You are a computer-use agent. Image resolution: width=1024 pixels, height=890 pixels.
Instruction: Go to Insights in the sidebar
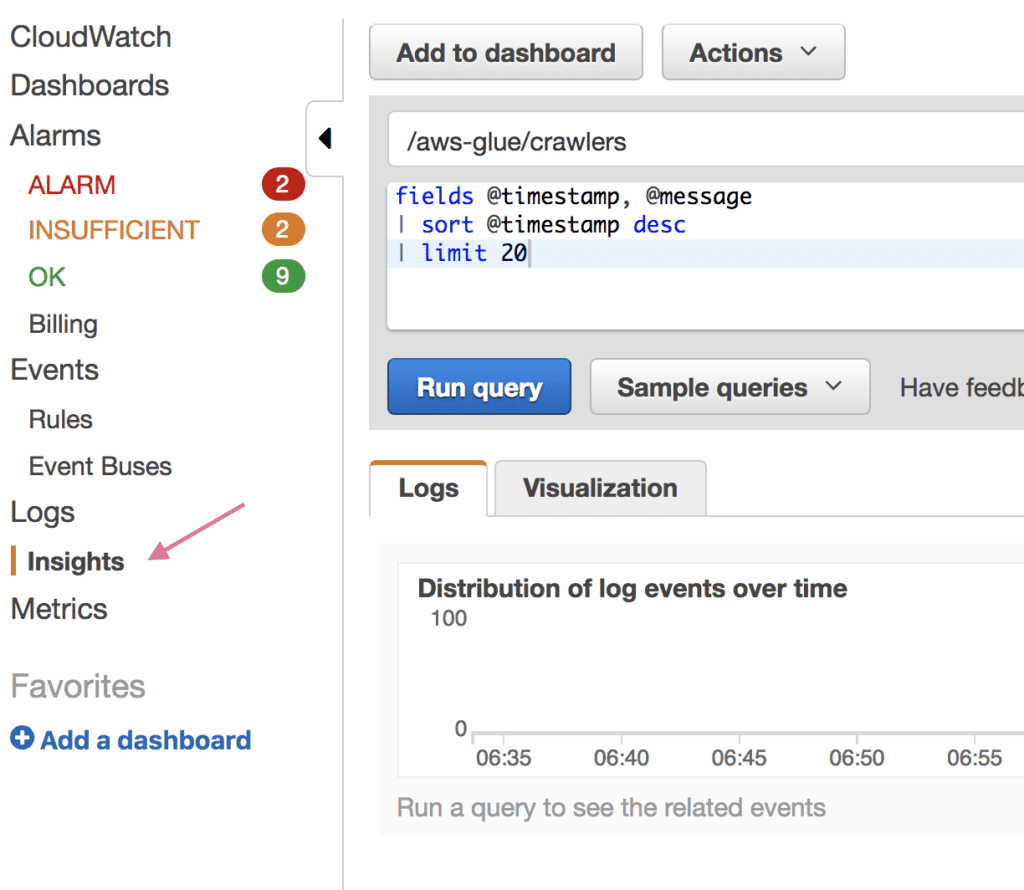click(76, 562)
